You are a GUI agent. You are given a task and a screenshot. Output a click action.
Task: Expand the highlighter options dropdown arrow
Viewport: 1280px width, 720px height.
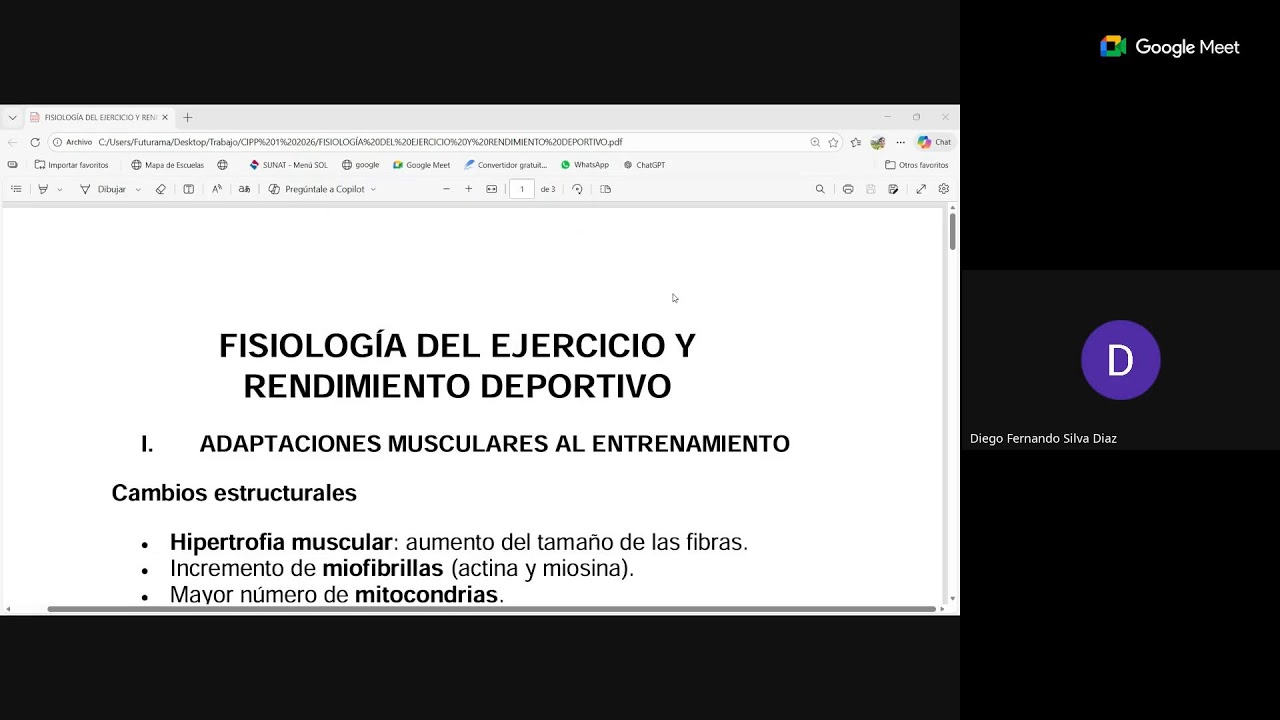pyautogui.click(x=60, y=189)
